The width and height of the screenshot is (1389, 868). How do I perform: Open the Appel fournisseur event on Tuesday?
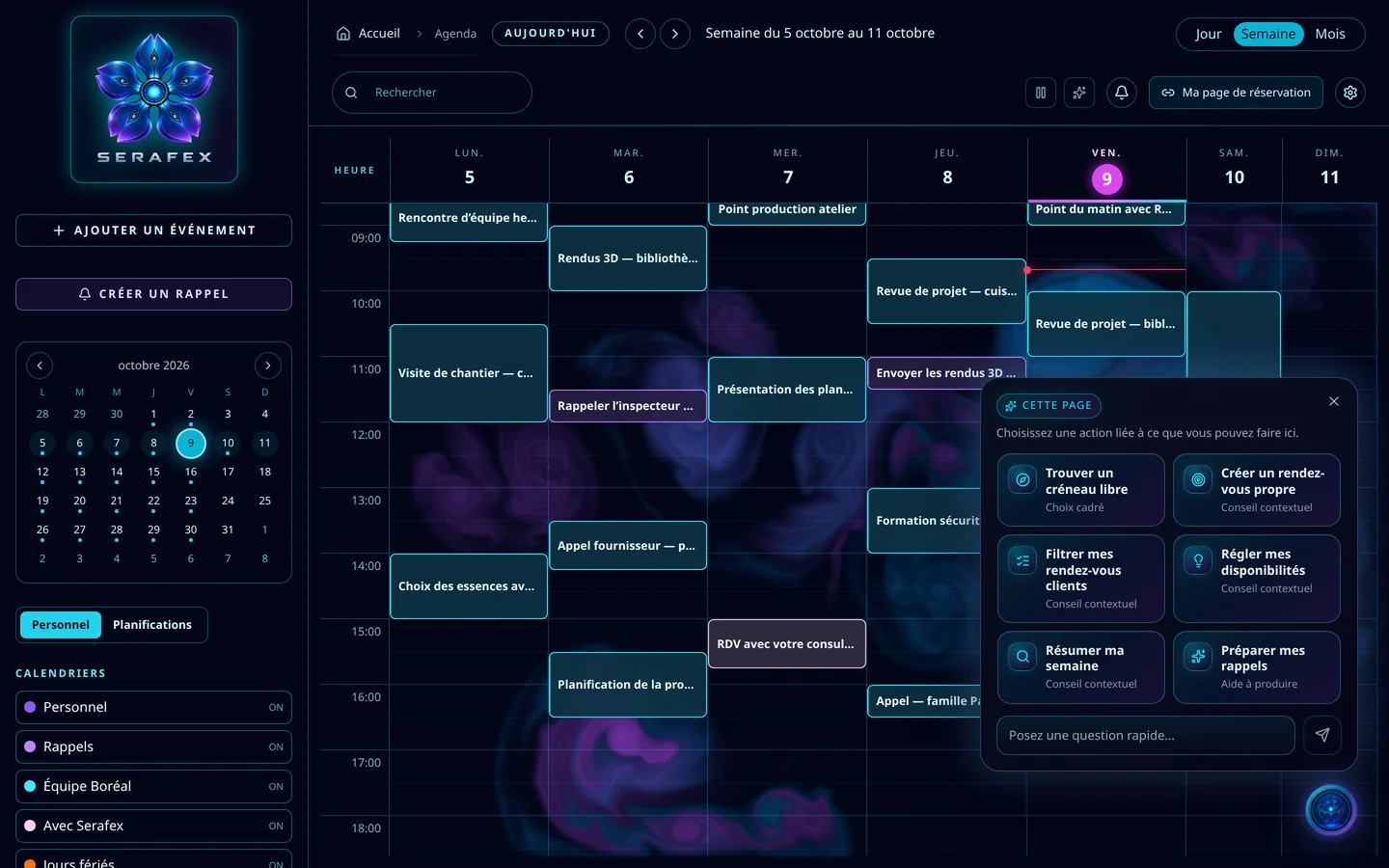[628, 546]
